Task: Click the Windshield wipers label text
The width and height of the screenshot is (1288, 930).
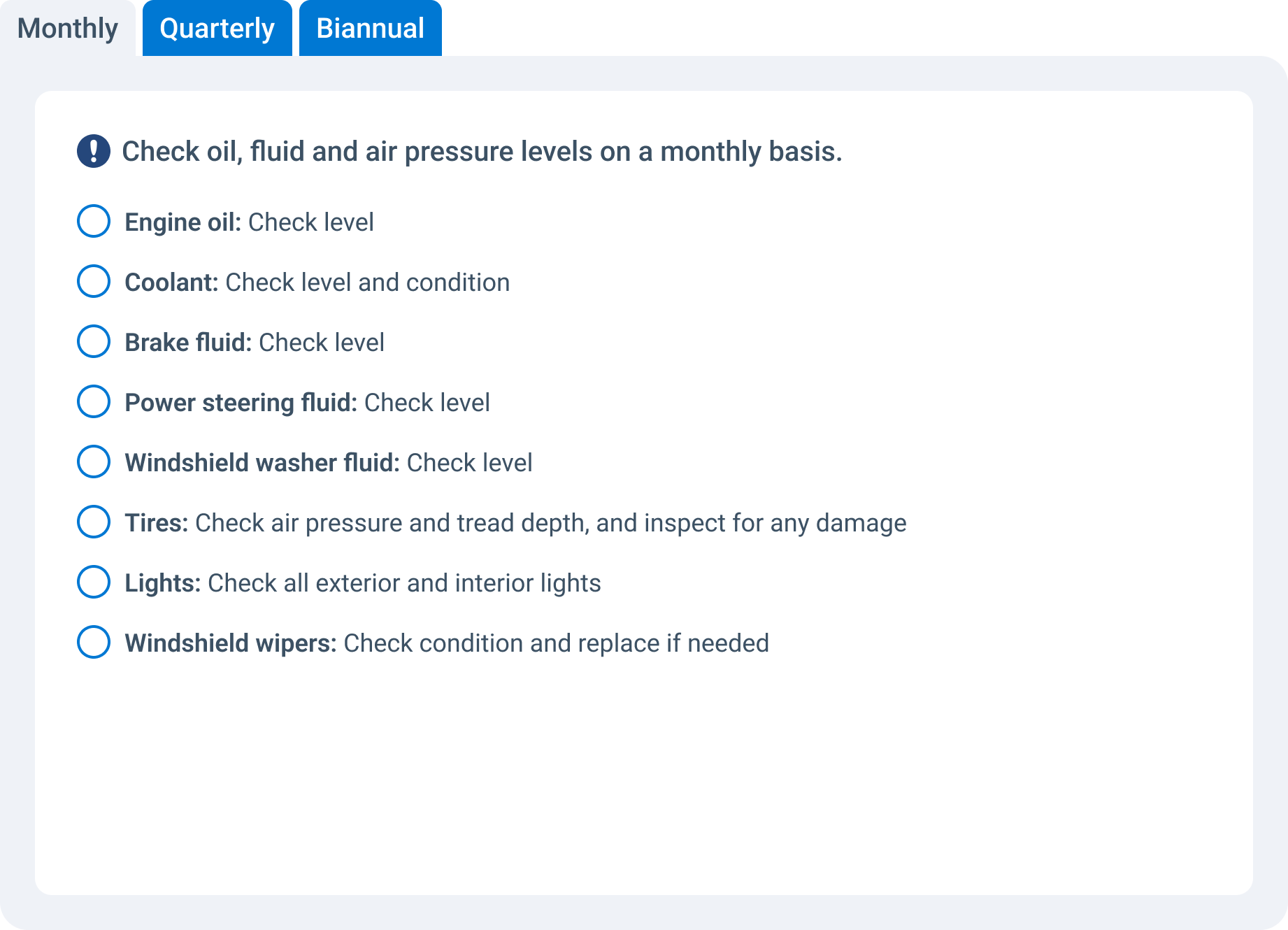Action: pyautogui.click(x=229, y=643)
